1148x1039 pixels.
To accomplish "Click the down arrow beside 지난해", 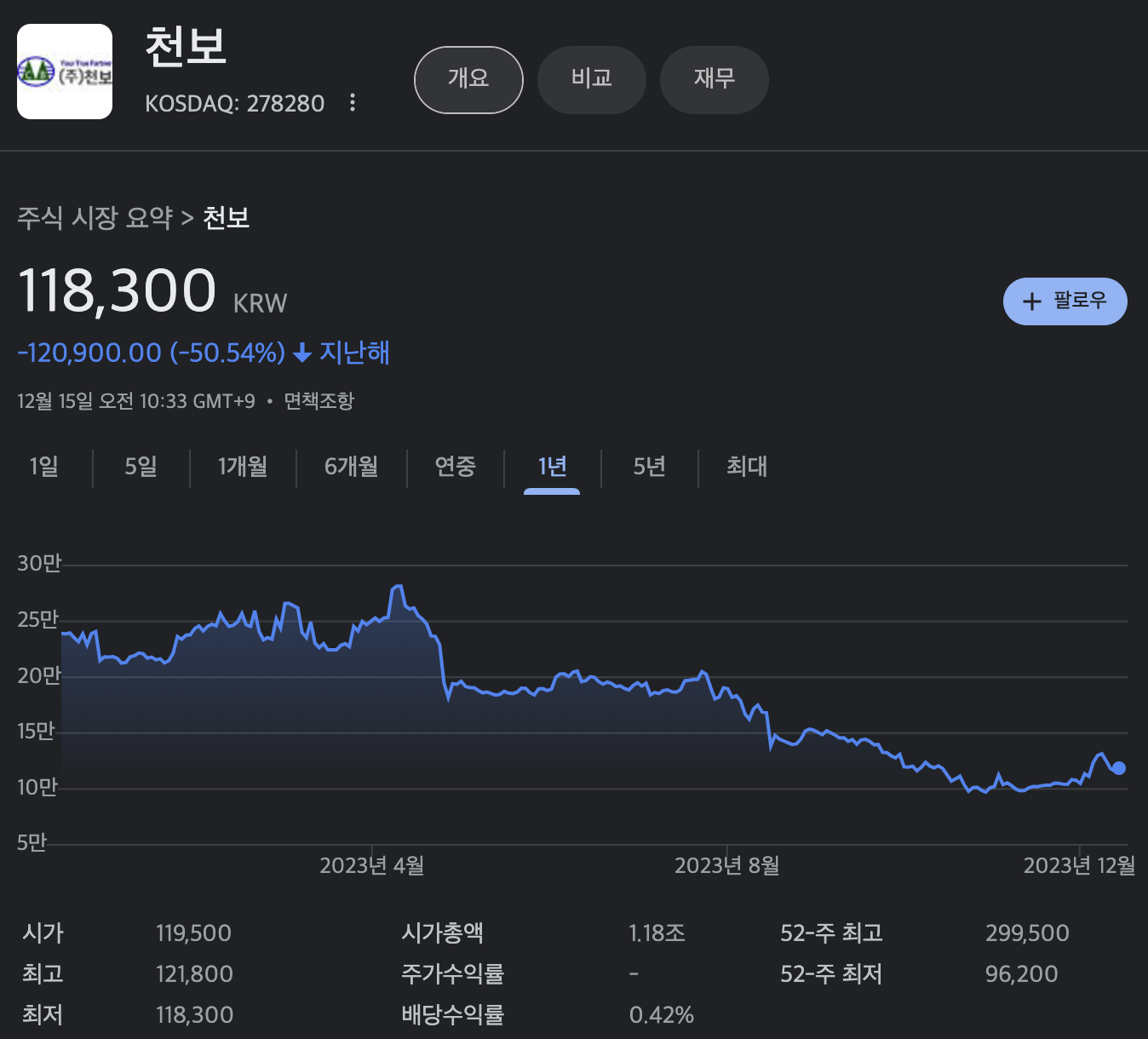I will coord(302,353).
